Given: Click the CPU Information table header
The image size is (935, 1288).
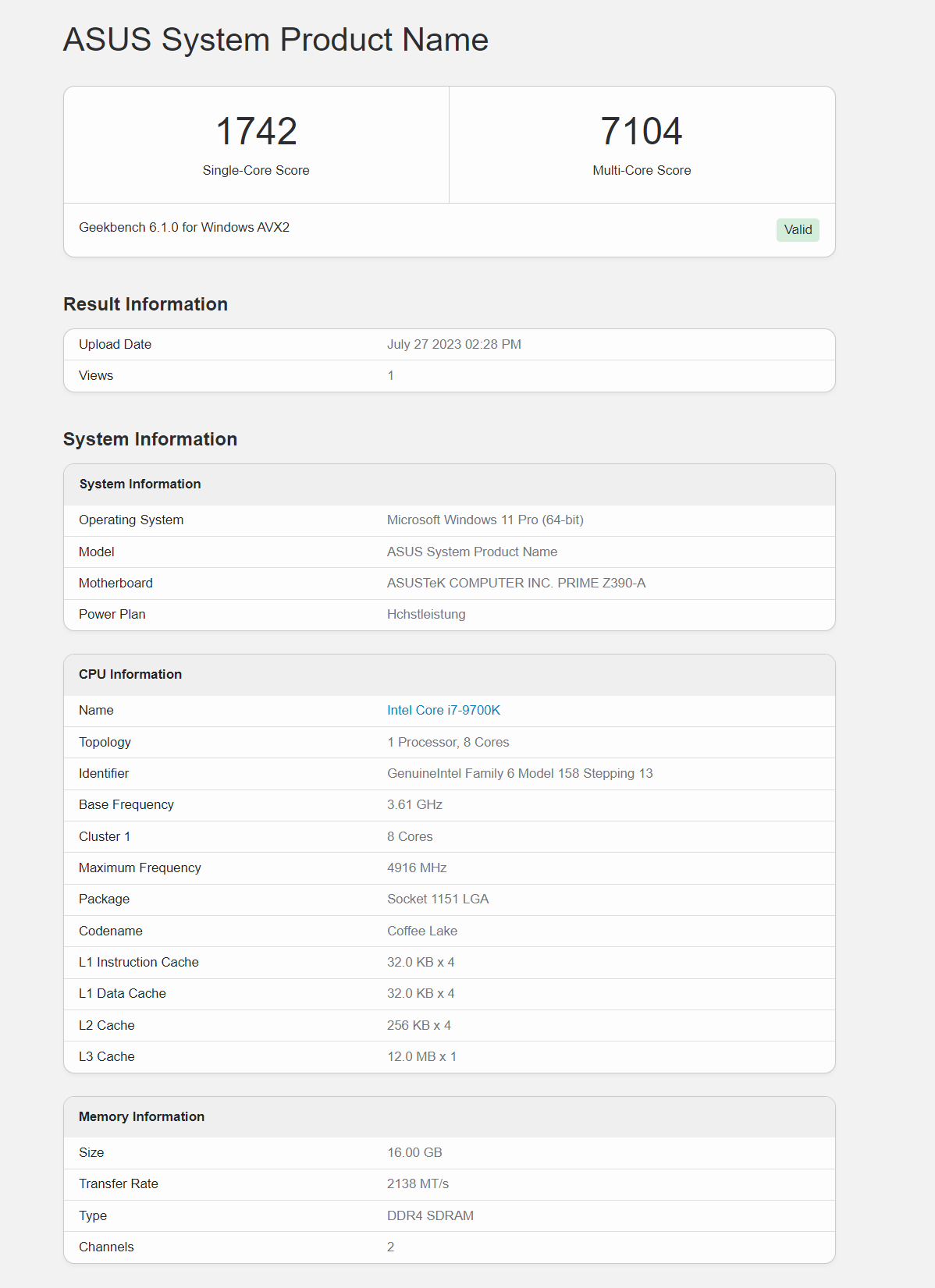Looking at the screenshot, I should (130, 674).
